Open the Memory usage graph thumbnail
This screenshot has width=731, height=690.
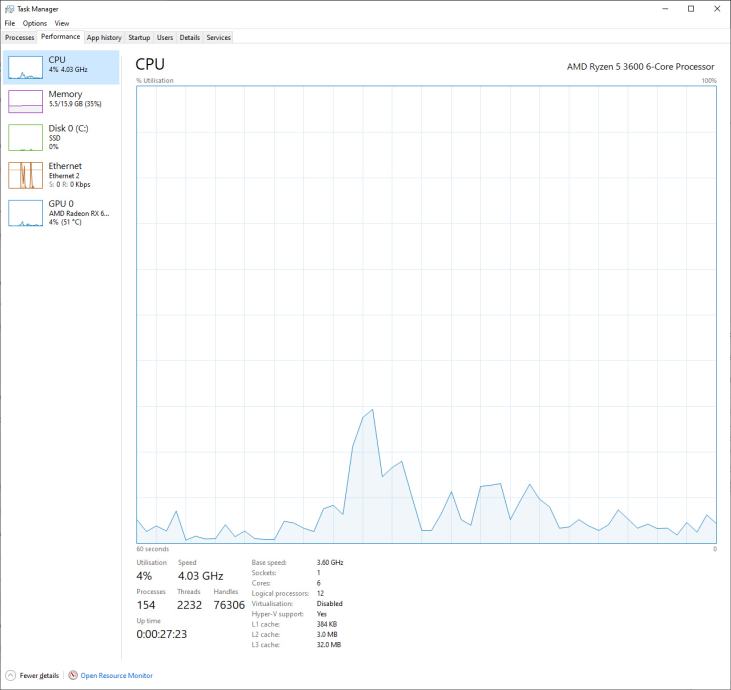25,102
